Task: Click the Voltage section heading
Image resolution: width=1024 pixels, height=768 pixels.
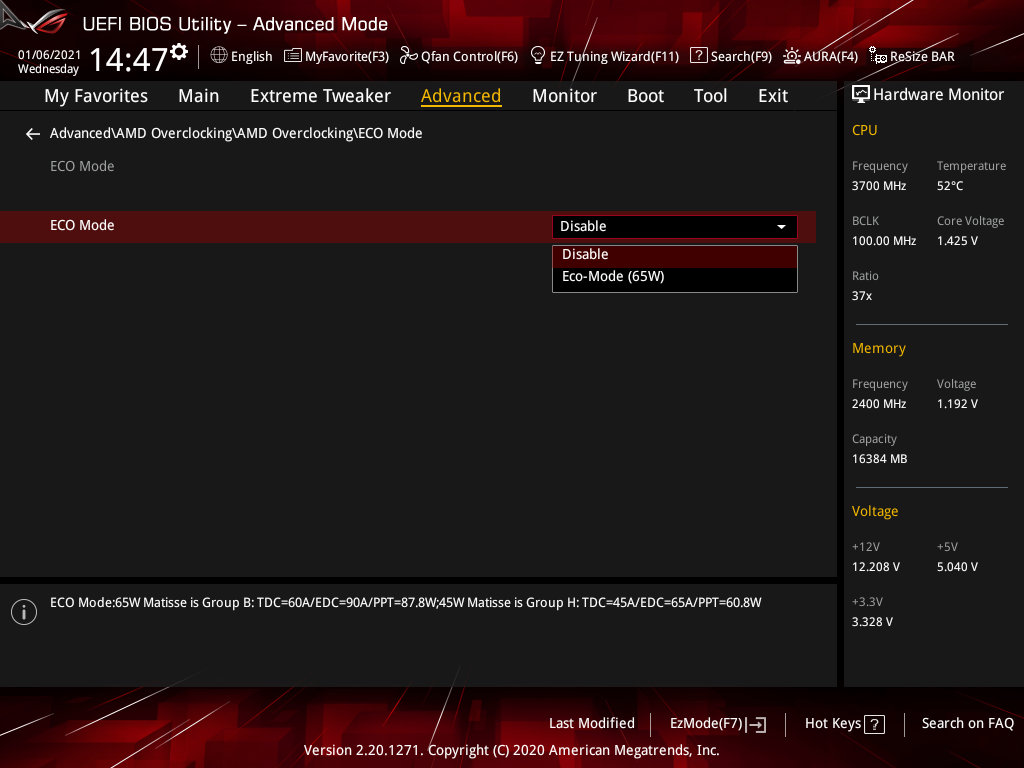Action: pos(874,511)
